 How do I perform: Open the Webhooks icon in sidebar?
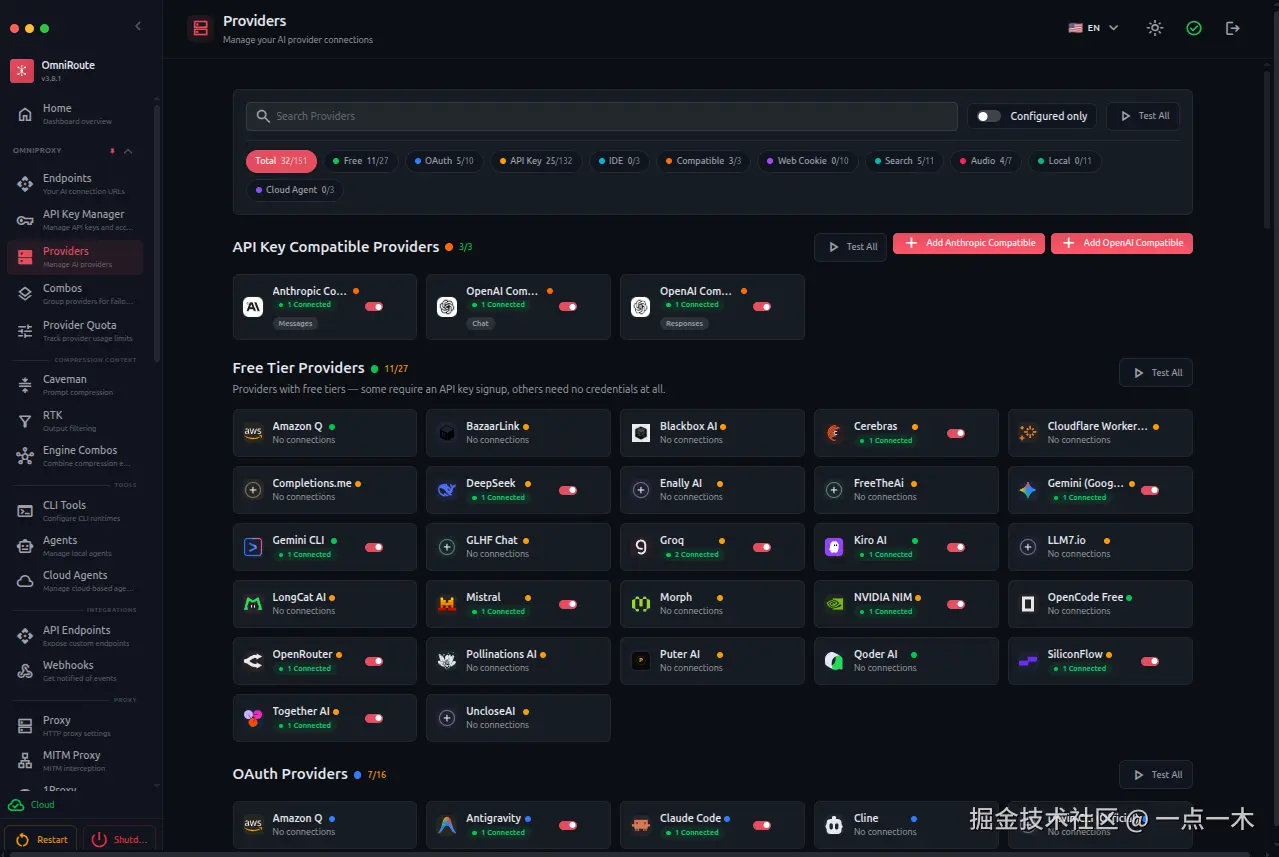point(25,671)
